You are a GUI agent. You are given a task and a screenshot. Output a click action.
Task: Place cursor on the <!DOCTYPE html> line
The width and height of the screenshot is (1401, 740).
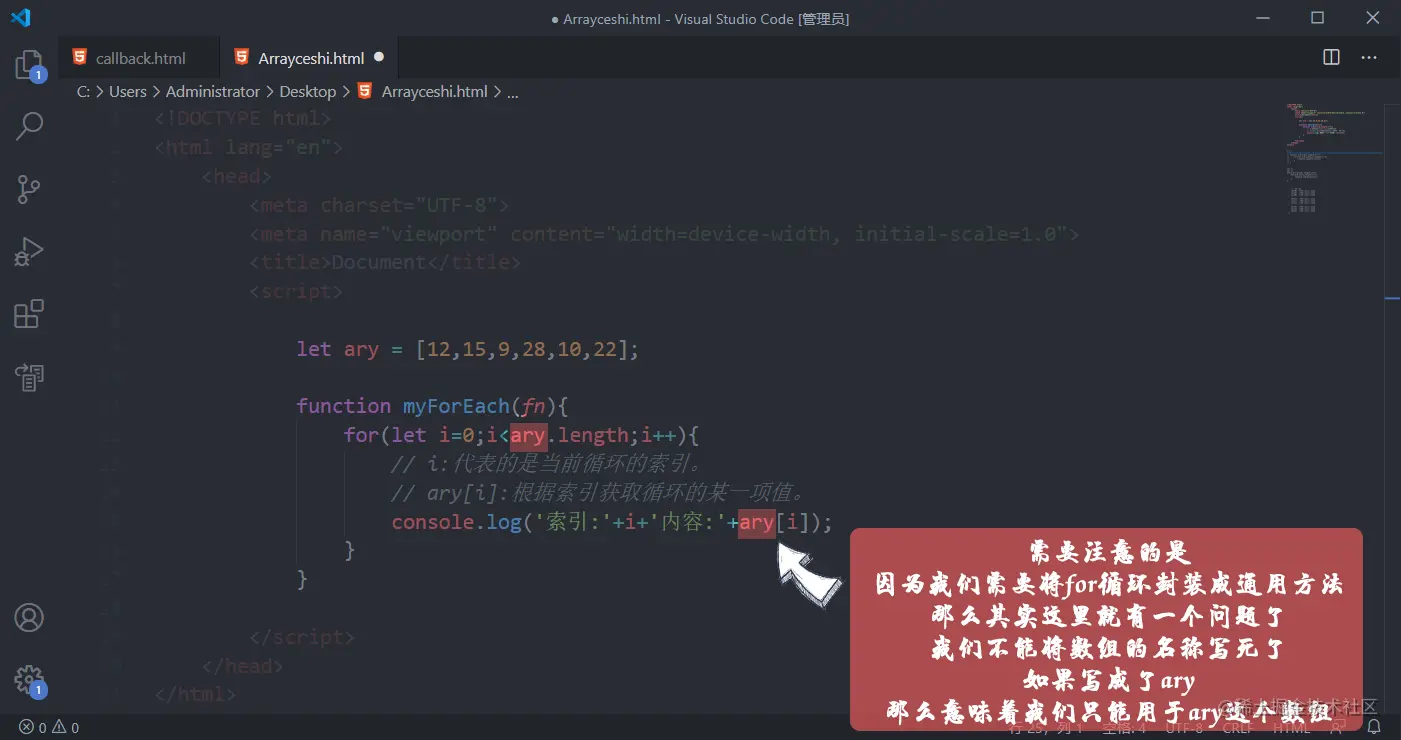(243, 118)
